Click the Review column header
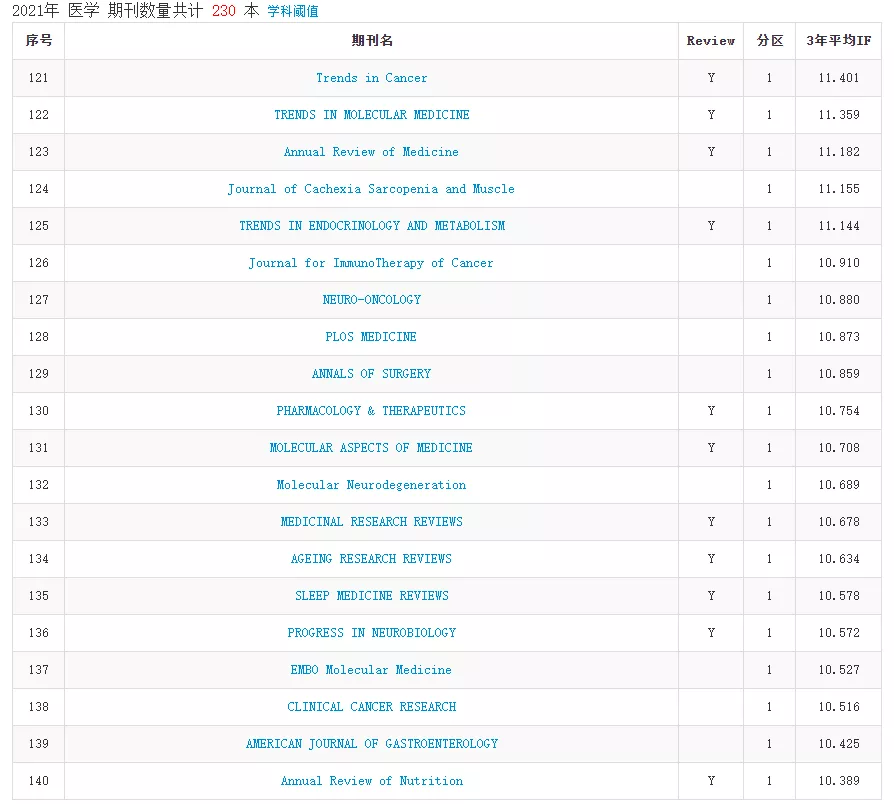The height and width of the screenshot is (804, 894). pyautogui.click(x=710, y=41)
